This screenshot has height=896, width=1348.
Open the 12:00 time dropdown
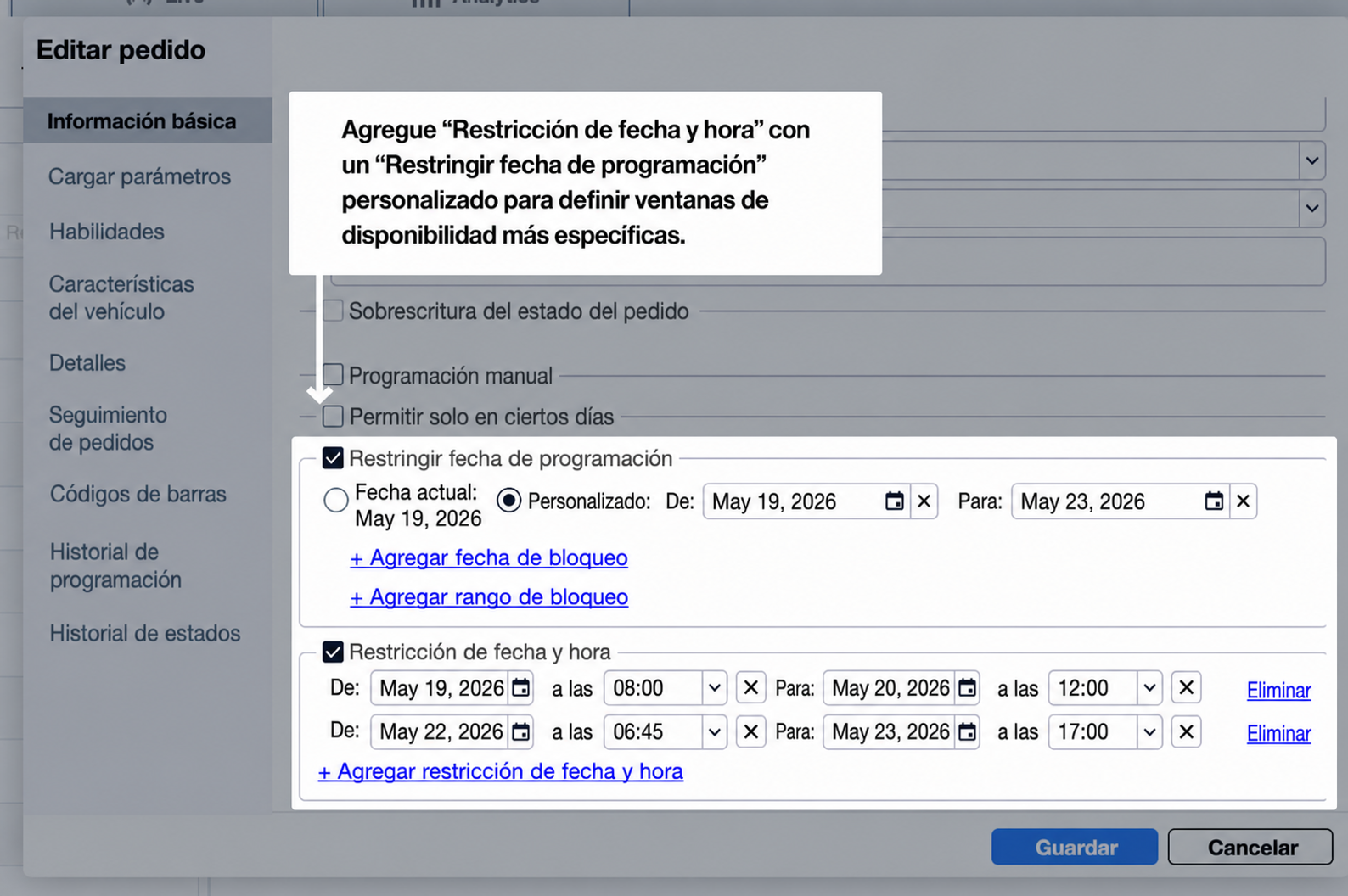click(x=1149, y=687)
